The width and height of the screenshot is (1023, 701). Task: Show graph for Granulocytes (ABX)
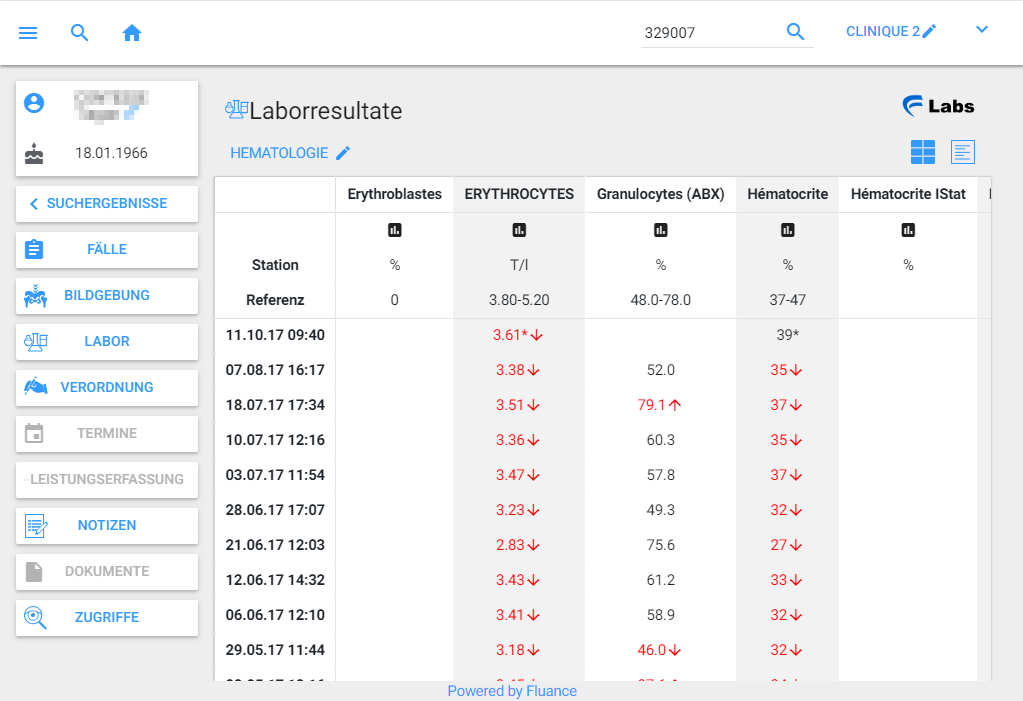(660, 230)
